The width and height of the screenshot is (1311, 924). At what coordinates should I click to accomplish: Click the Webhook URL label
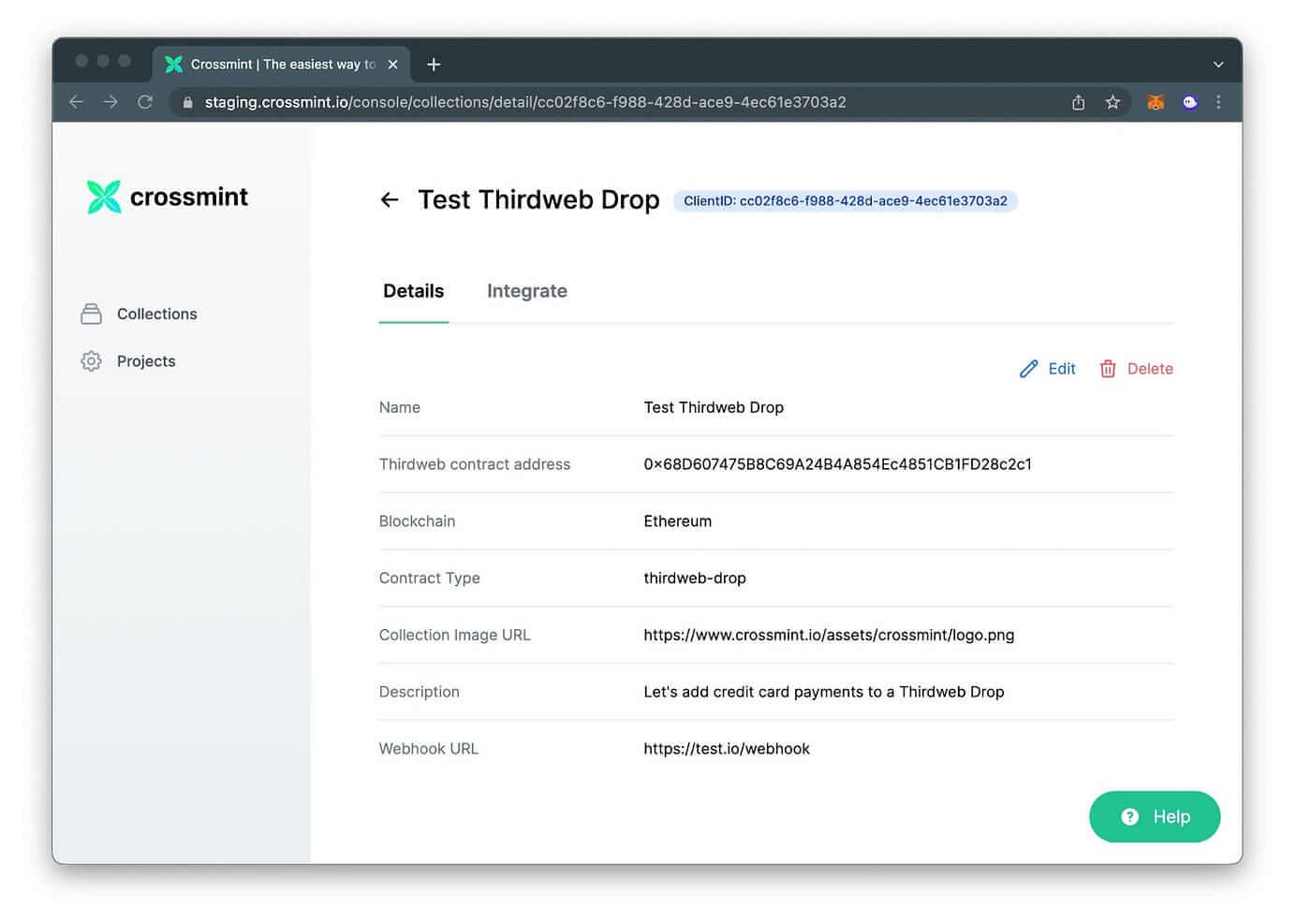tap(428, 749)
